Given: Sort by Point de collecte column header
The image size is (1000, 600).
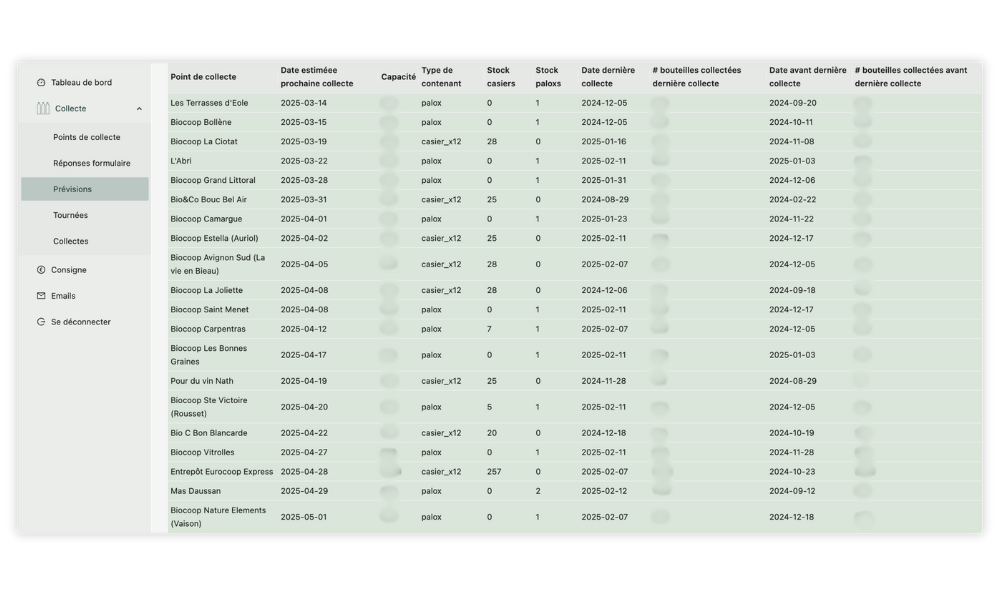Looking at the screenshot, I should tap(203, 77).
